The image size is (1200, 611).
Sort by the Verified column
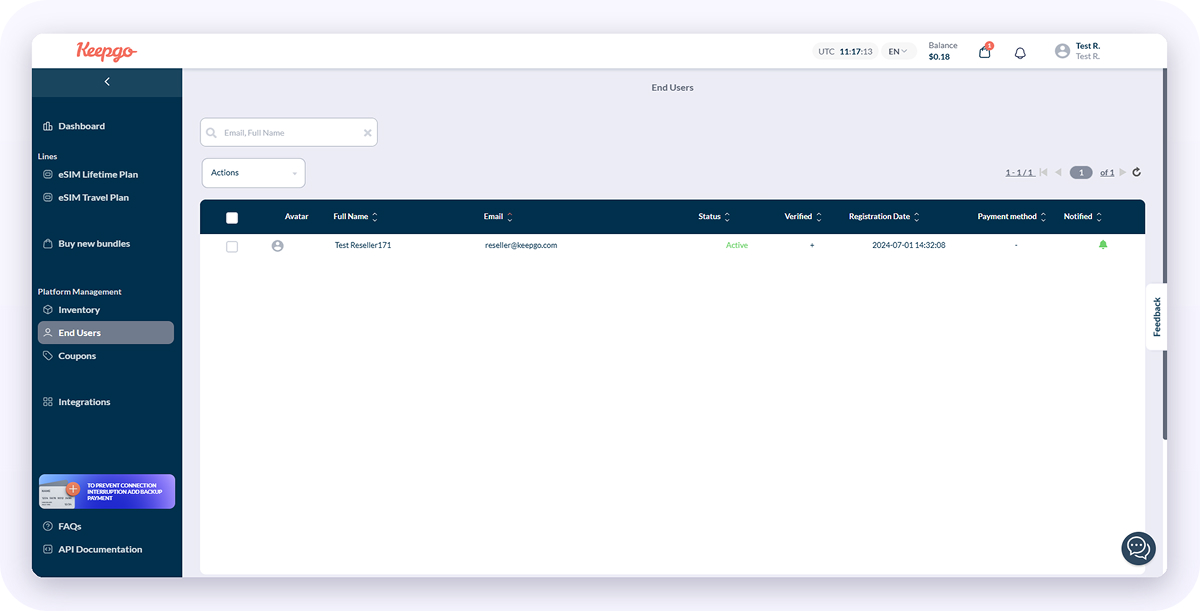pos(803,216)
